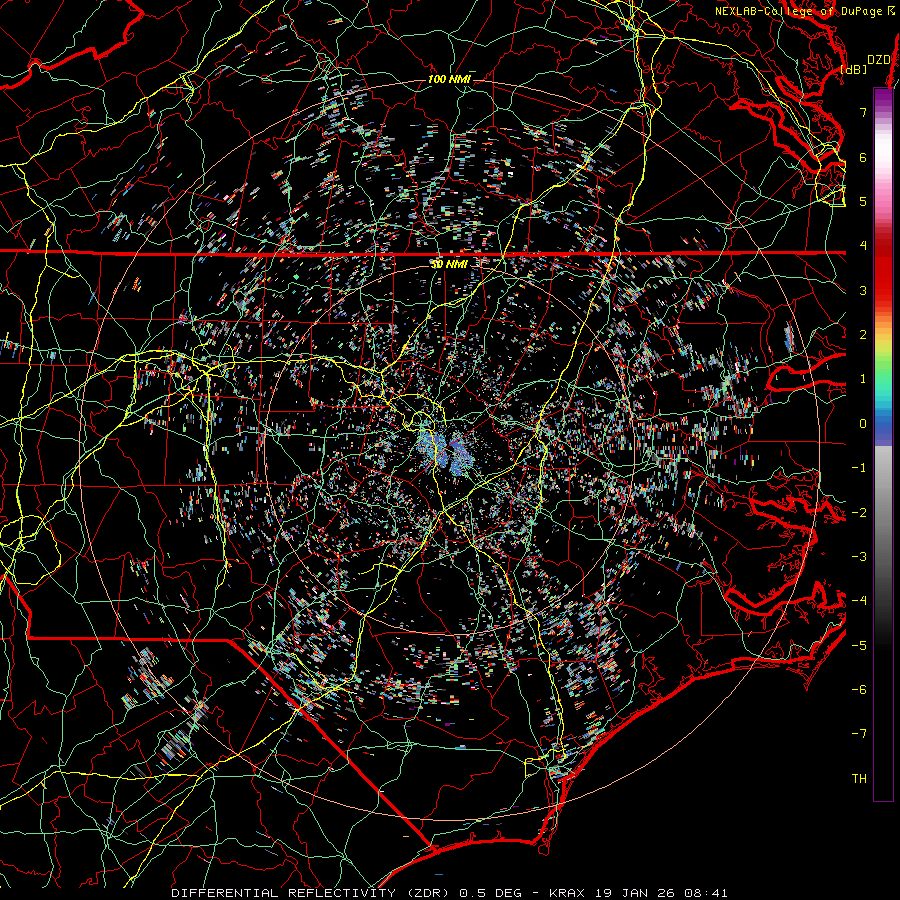Click the -1 dB tick label on the scale
Image resolution: width=900 pixels, height=900 pixels.
tap(859, 468)
